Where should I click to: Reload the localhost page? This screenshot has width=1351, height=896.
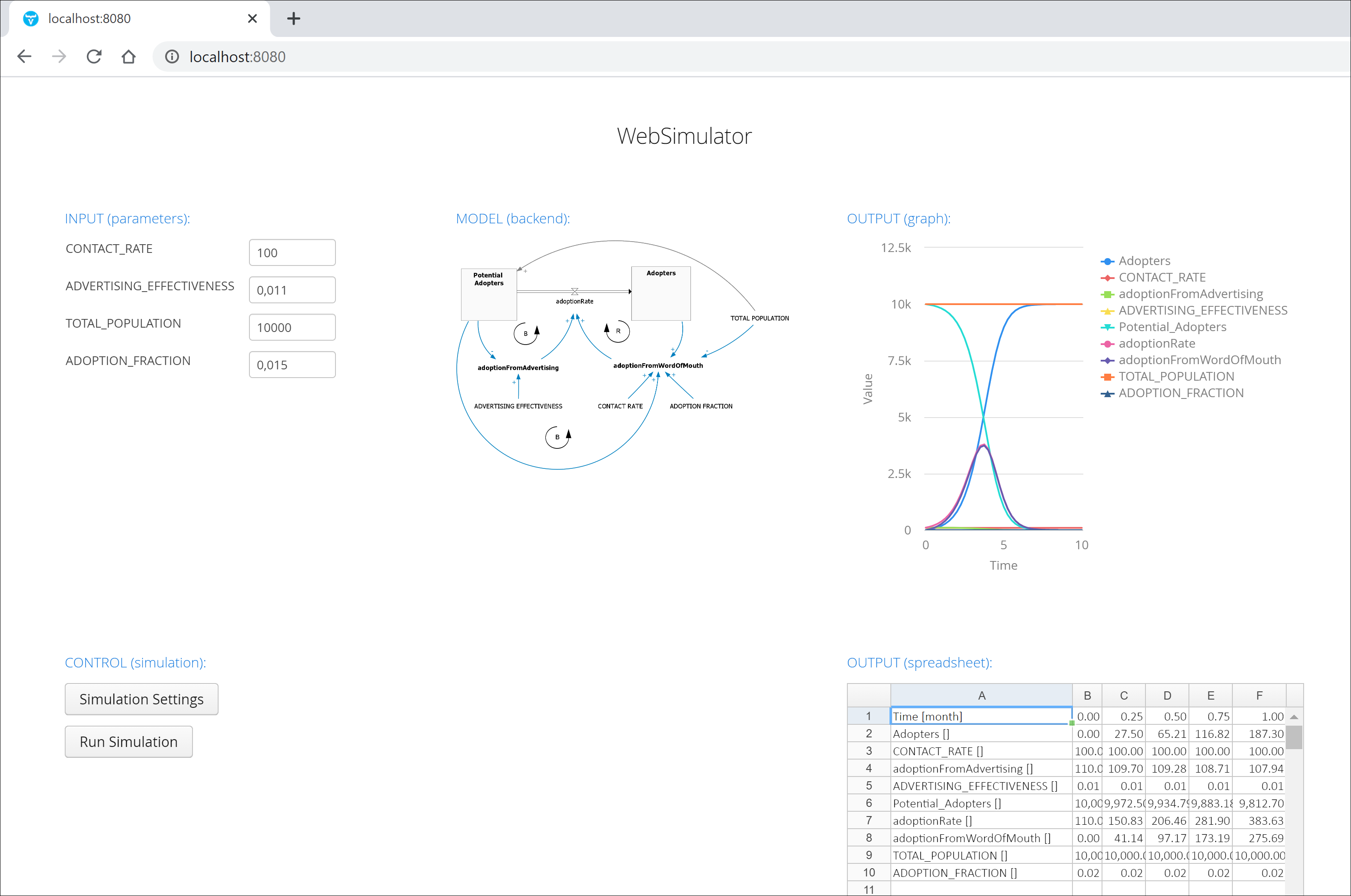click(94, 56)
